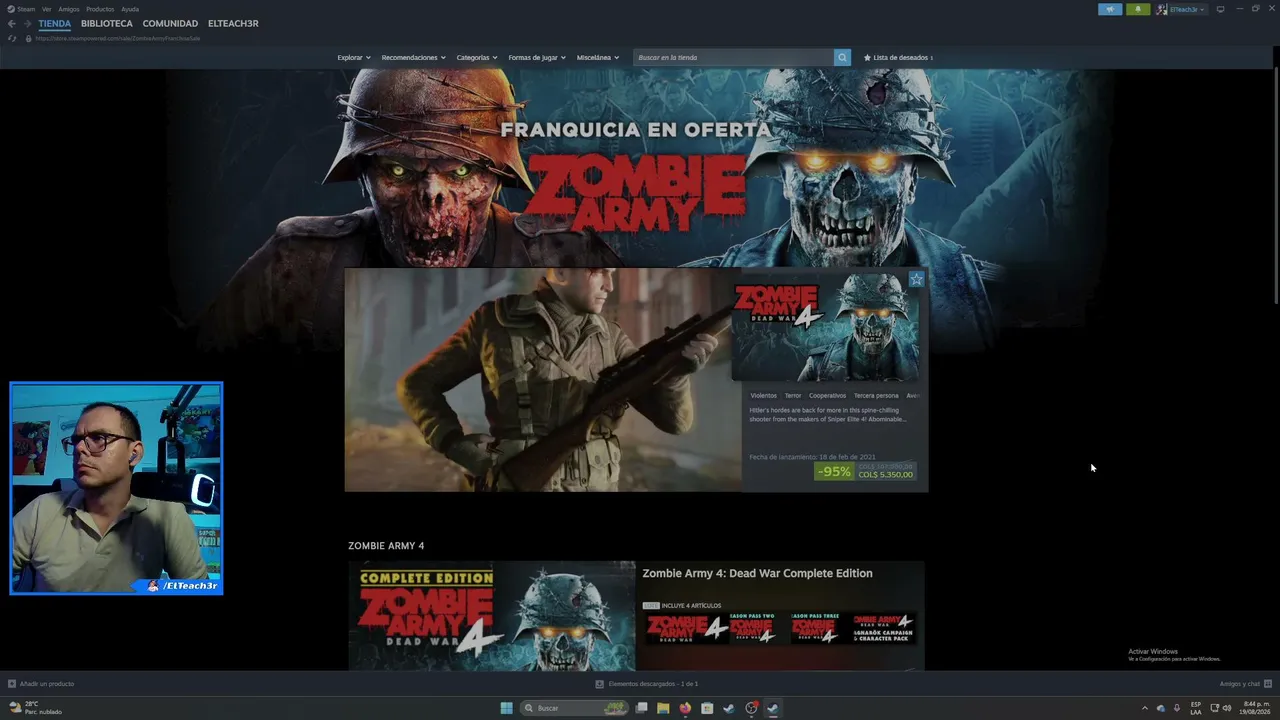Open the Windows Start menu
This screenshot has width=1280, height=720.
507,708
